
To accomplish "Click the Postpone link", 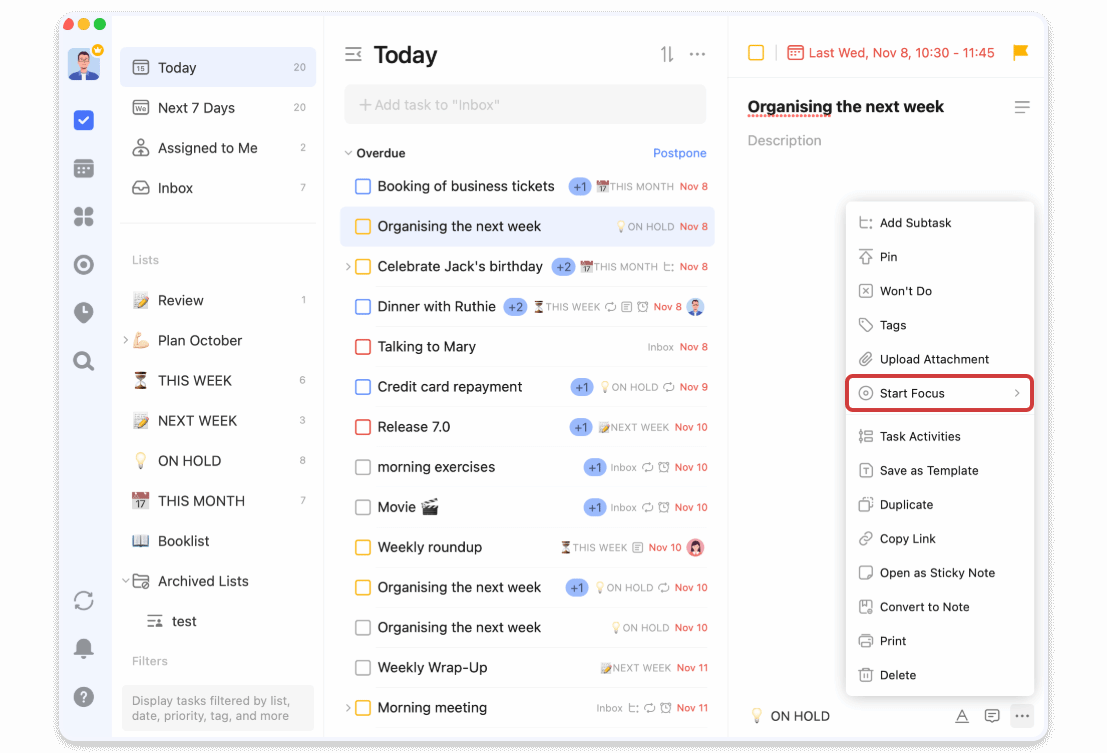I will pyautogui.click(x=679, y=152).
